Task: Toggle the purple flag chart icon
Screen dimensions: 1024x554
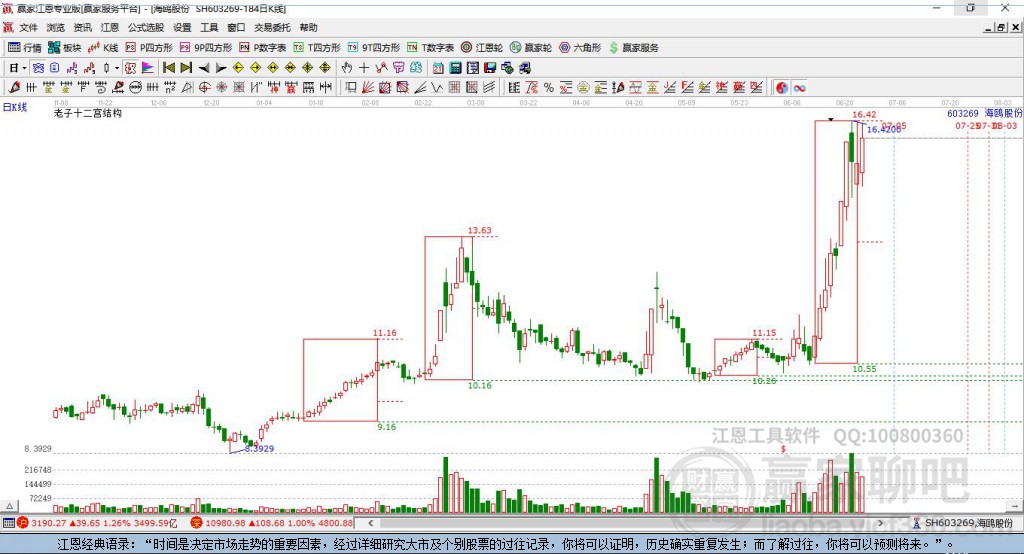Action: click(148, 68)
